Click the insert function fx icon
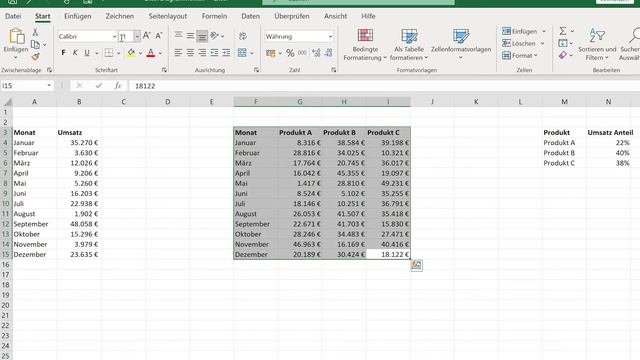 (118, 86)
